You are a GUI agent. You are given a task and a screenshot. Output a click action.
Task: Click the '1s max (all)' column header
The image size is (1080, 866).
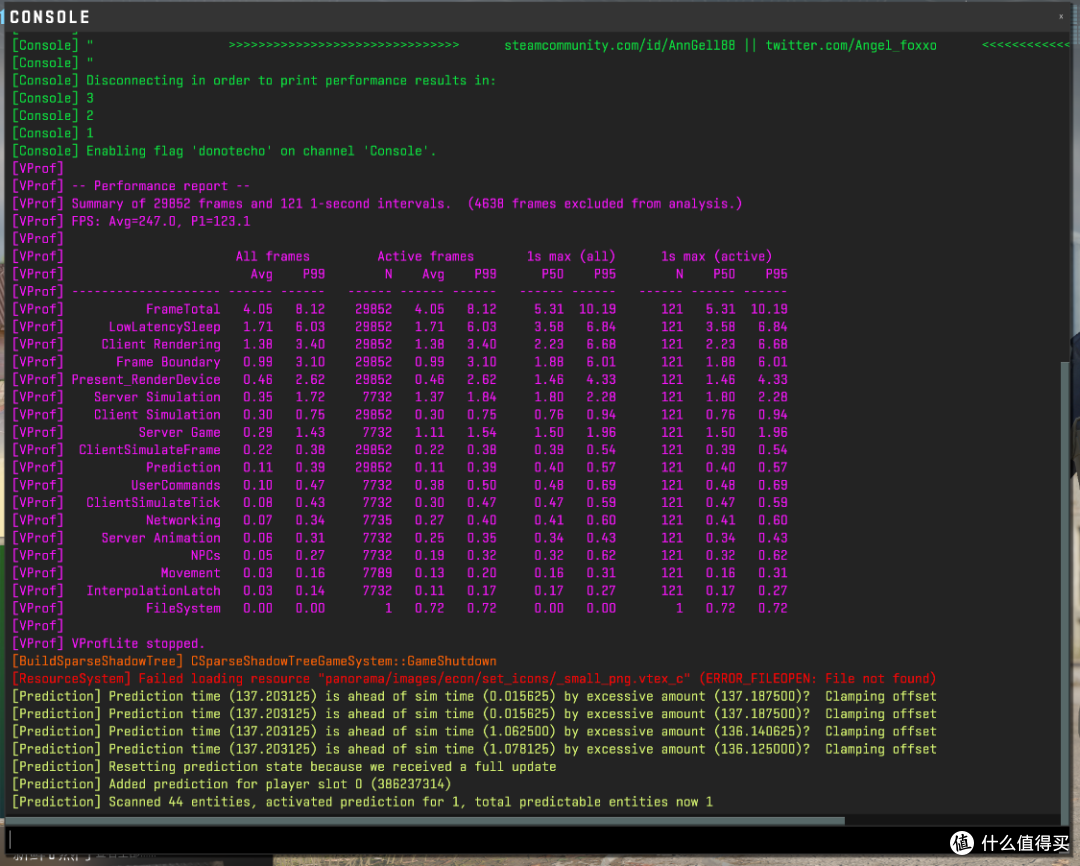[x=571, y=256]
